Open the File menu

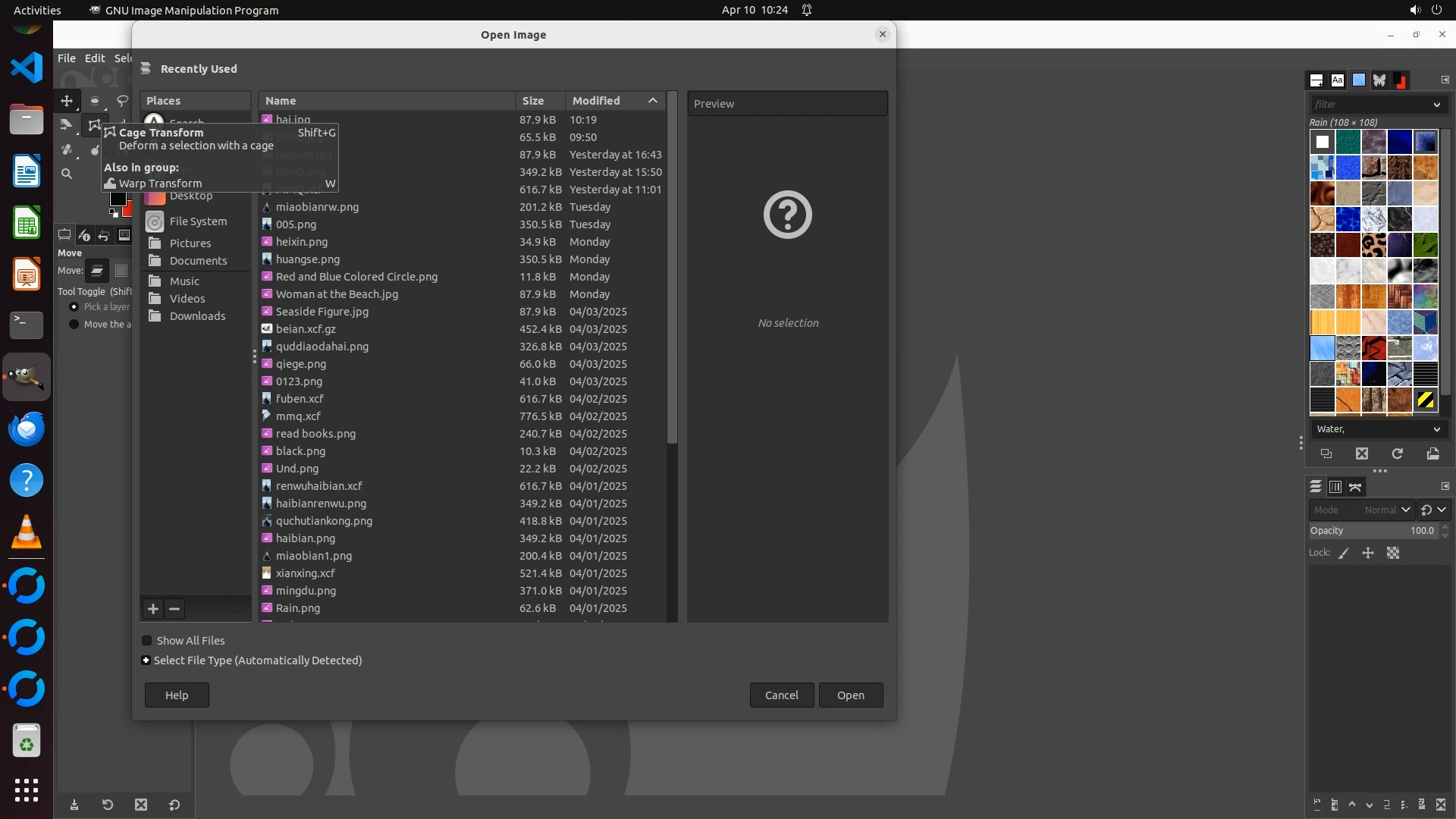click(x=67, y=58)
